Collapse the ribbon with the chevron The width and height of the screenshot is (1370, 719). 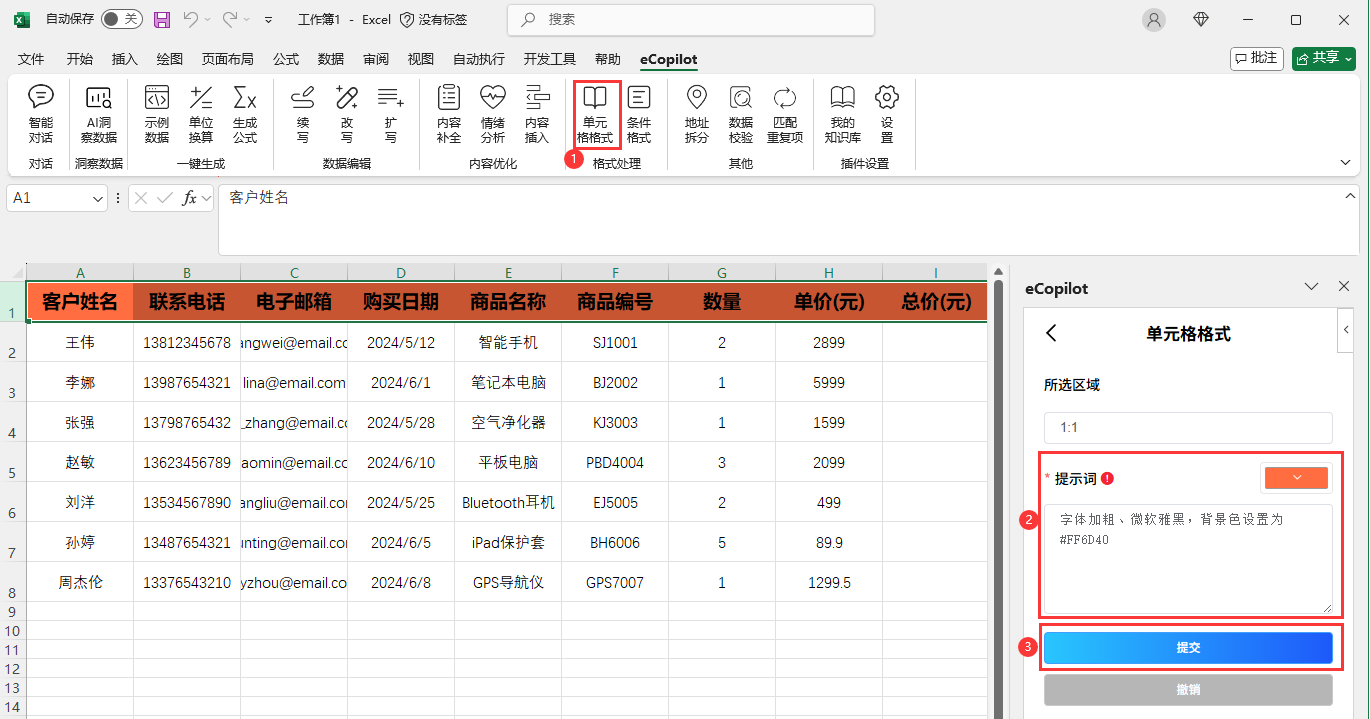[x=1345, y=162]
